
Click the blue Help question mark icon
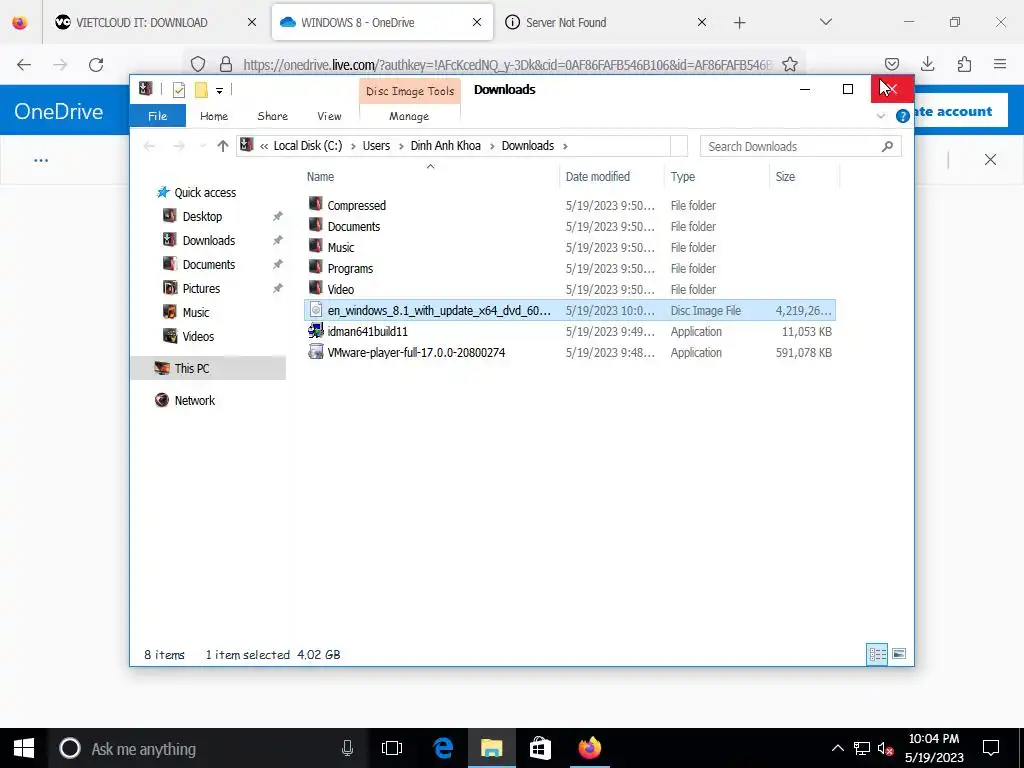coord(903,116)
